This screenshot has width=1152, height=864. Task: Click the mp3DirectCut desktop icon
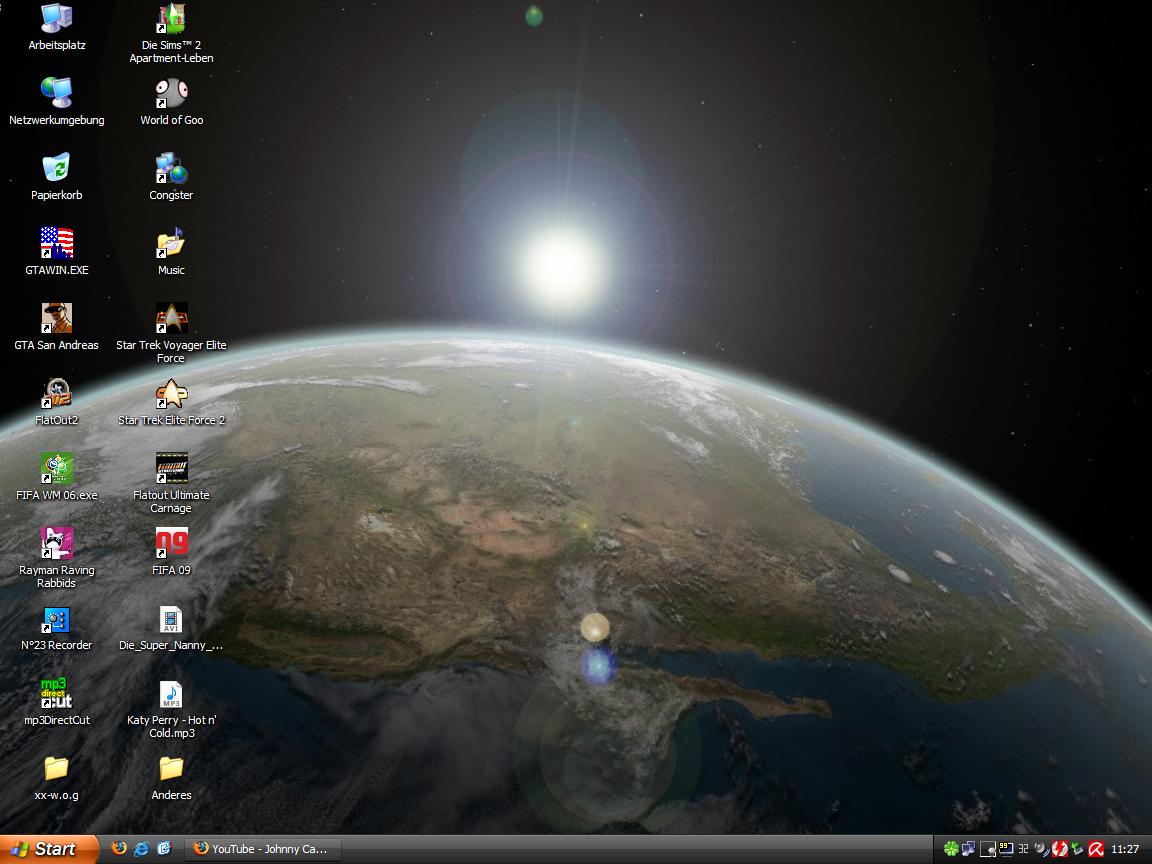[x=57, y=694]
